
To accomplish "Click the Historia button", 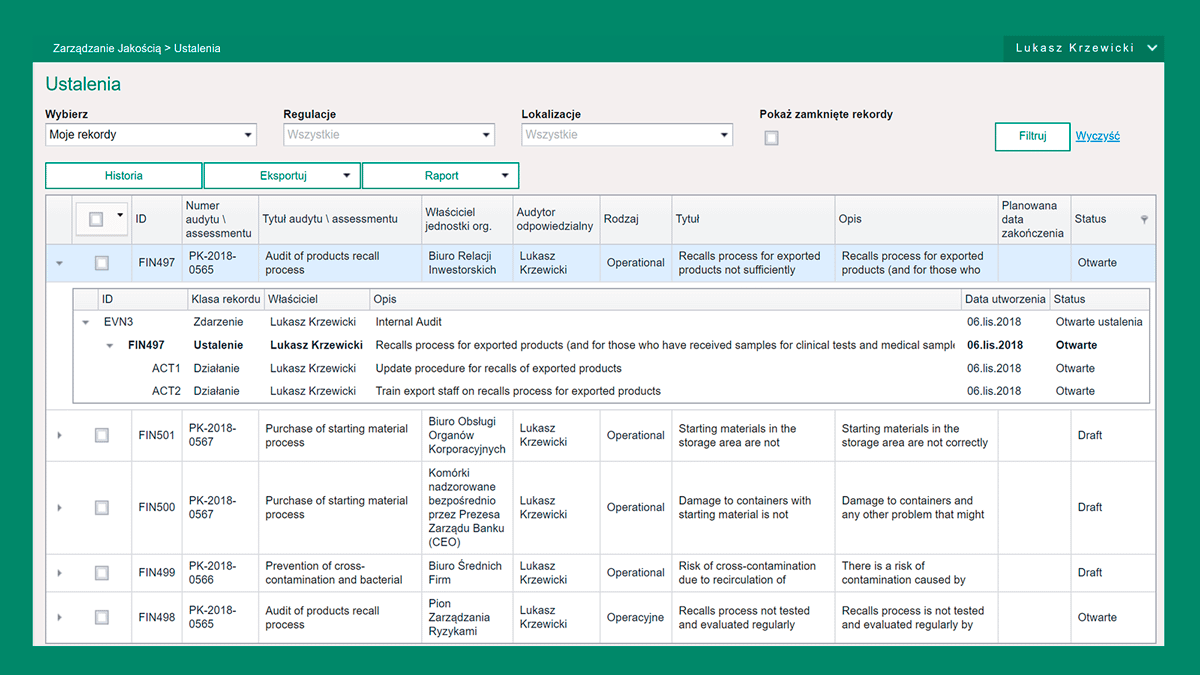I will point(124,176).
